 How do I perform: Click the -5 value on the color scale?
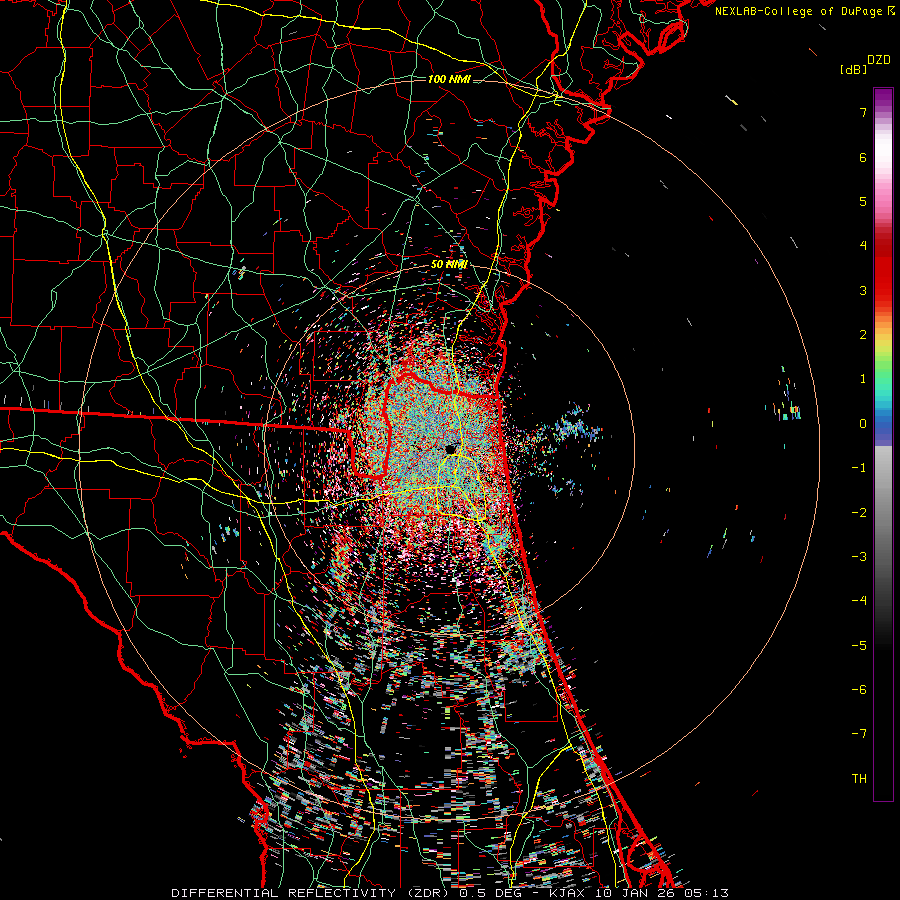(859, 645)
